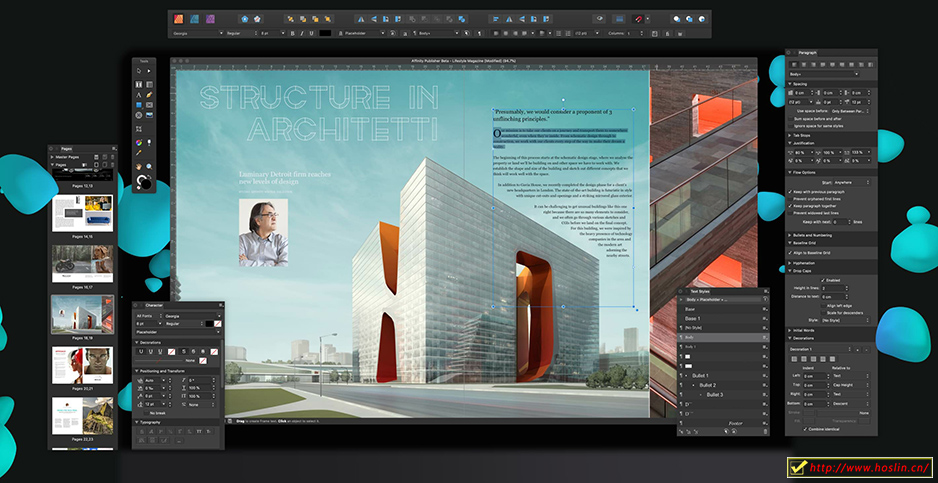
Task: Open the Georgia font dropdown in toolbar
Action: pos(197,34)
